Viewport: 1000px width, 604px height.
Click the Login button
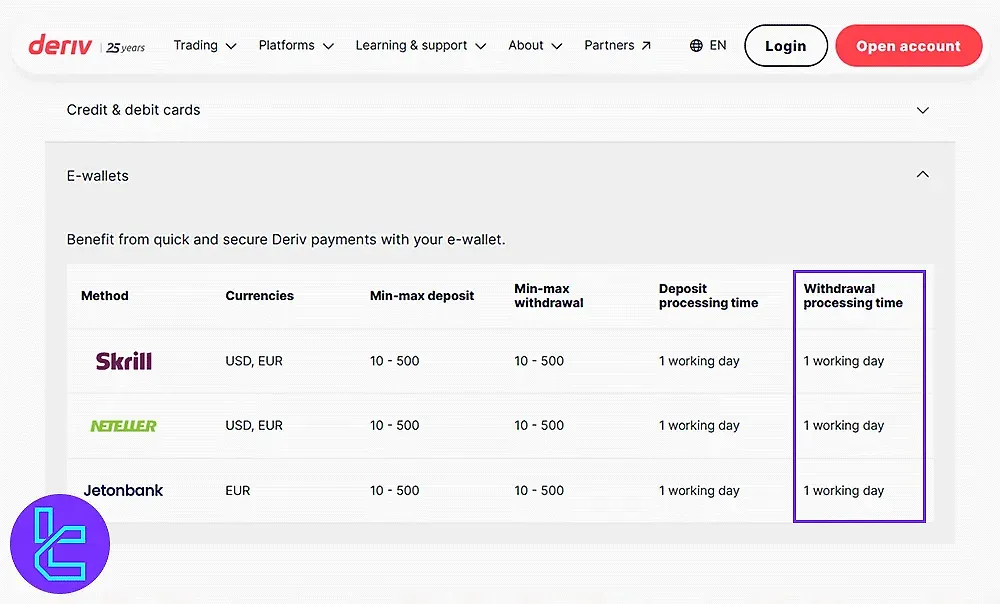786,45
